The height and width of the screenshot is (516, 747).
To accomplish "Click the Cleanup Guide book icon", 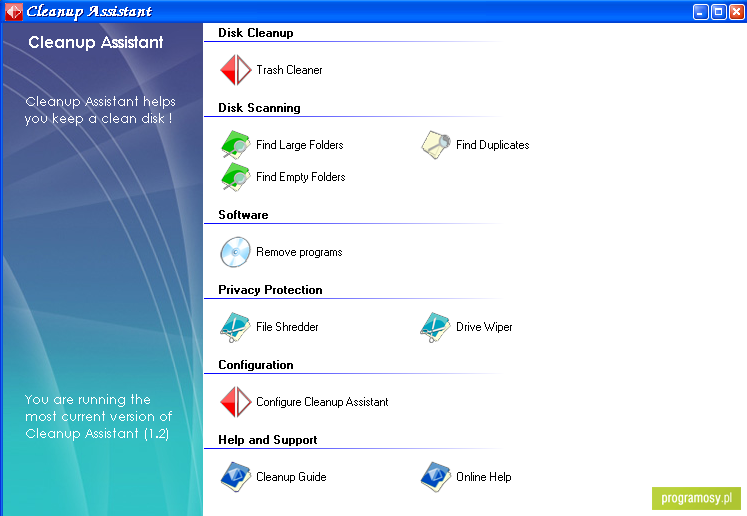I will 235,477.
